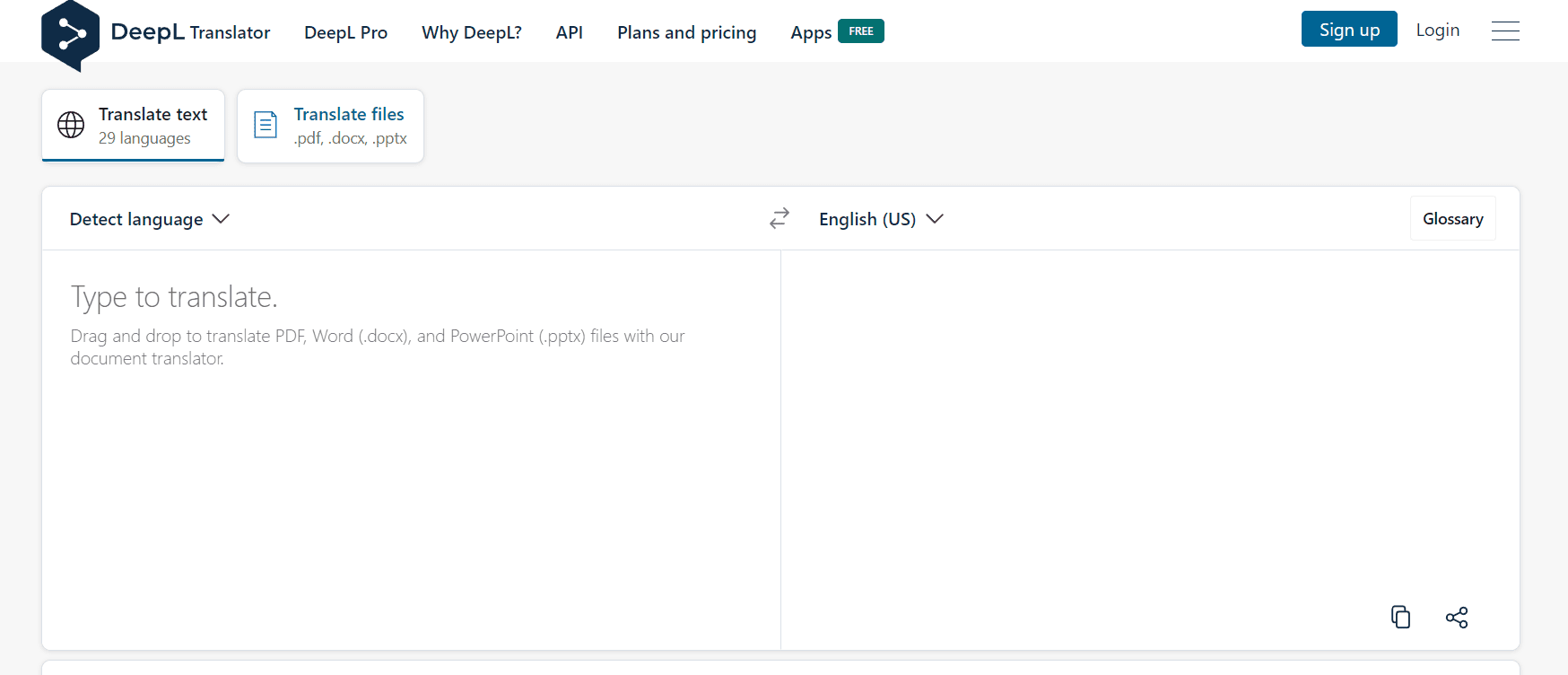This screenshot has width=1568, height=675.
Task: Swap source and target languages
Action: click(x=780, y=218)
